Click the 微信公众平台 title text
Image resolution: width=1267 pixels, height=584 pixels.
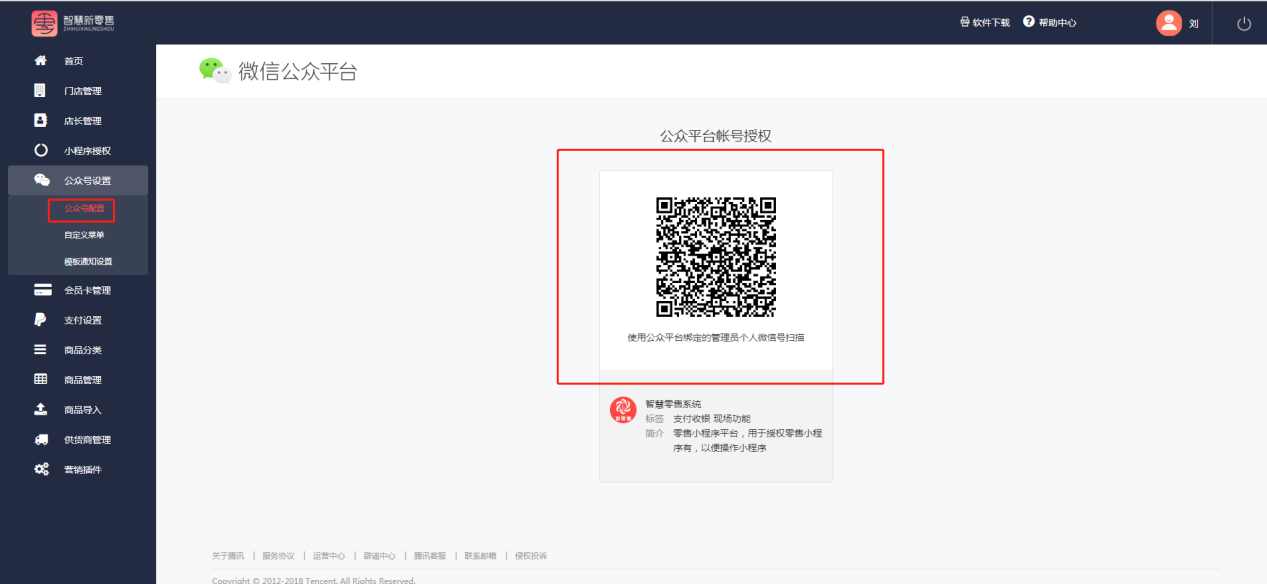click(x=298, y=71)
